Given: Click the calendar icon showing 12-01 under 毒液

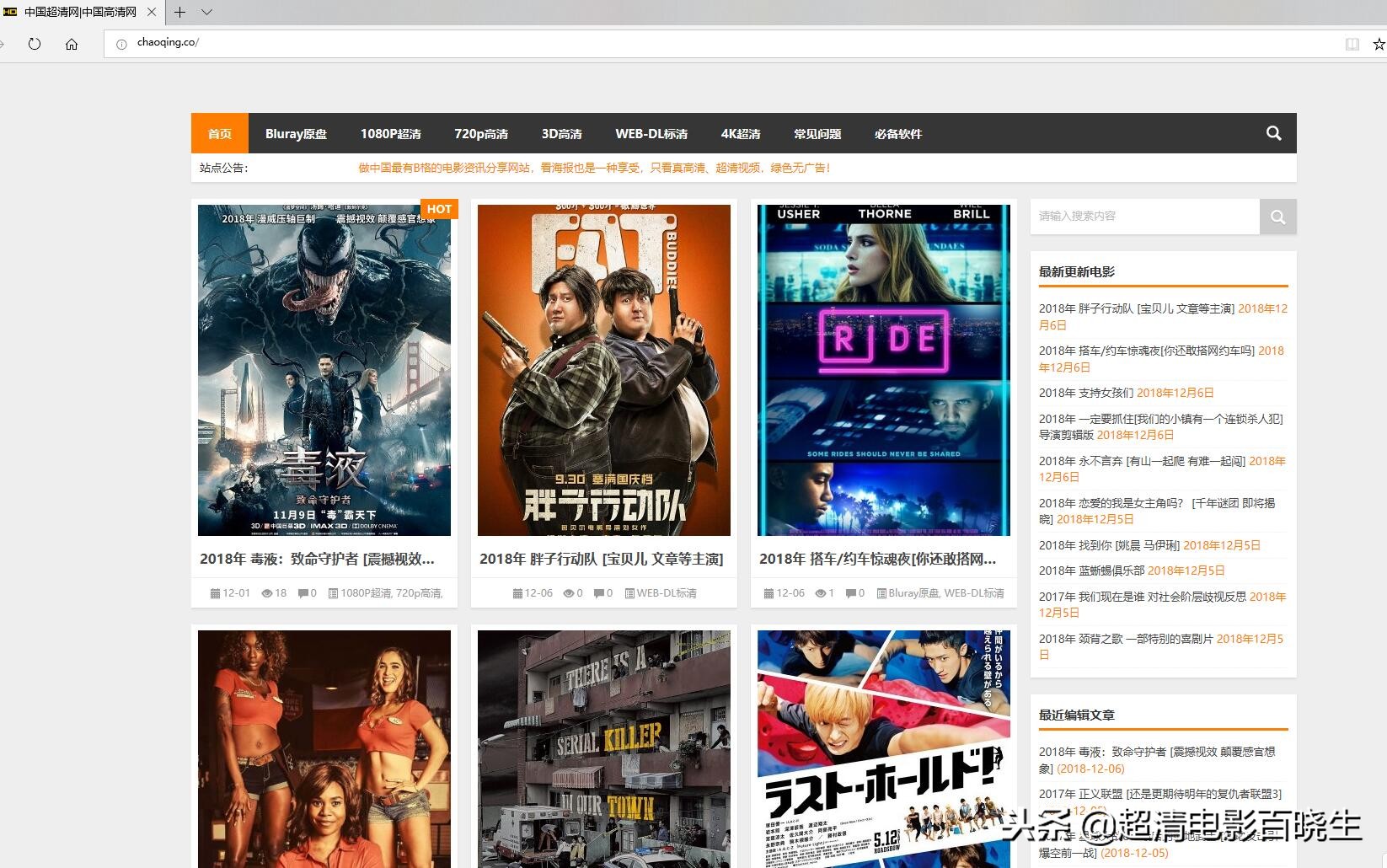Looking at the screenshot, I should point(217,593).
